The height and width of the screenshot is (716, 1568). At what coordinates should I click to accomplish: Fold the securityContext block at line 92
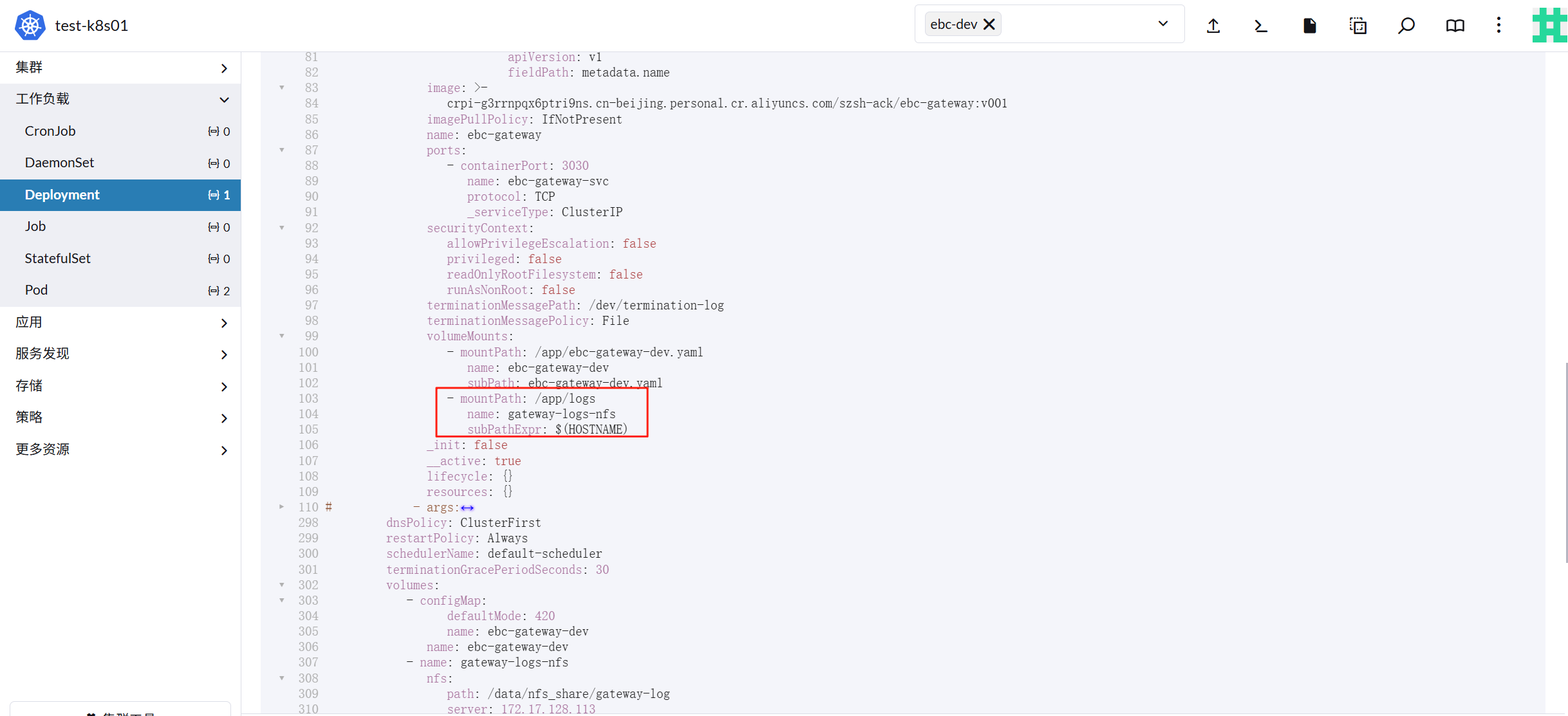tap(281, 228)
